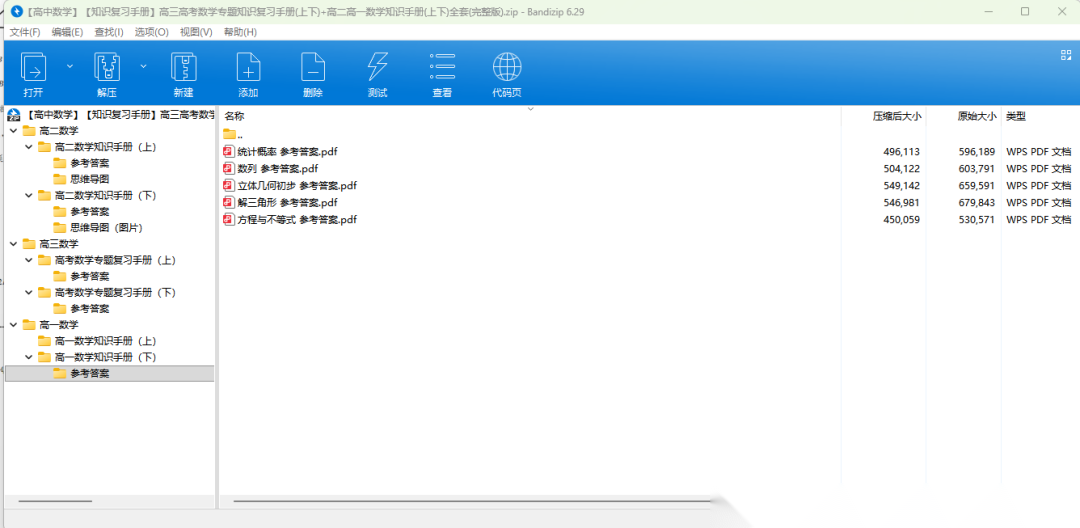Collapse the 高三数学 tree node
This screenshot has width=1080, height=528.
click(x=13, y=244)
